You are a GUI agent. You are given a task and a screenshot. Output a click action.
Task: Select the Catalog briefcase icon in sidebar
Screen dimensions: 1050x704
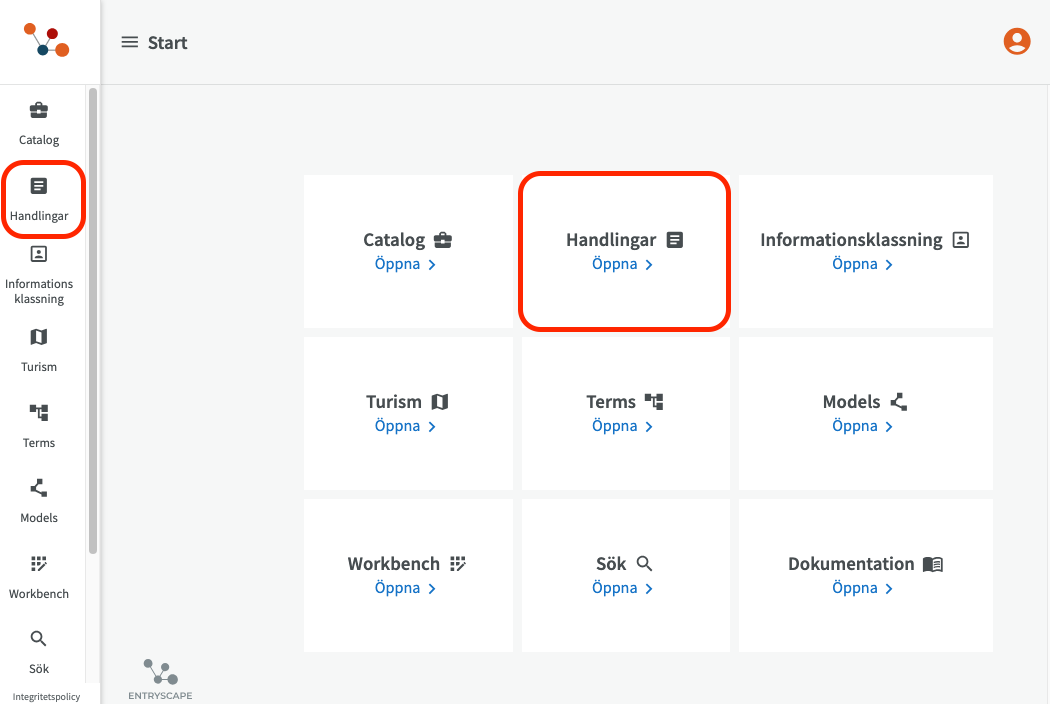pos(39,110)
